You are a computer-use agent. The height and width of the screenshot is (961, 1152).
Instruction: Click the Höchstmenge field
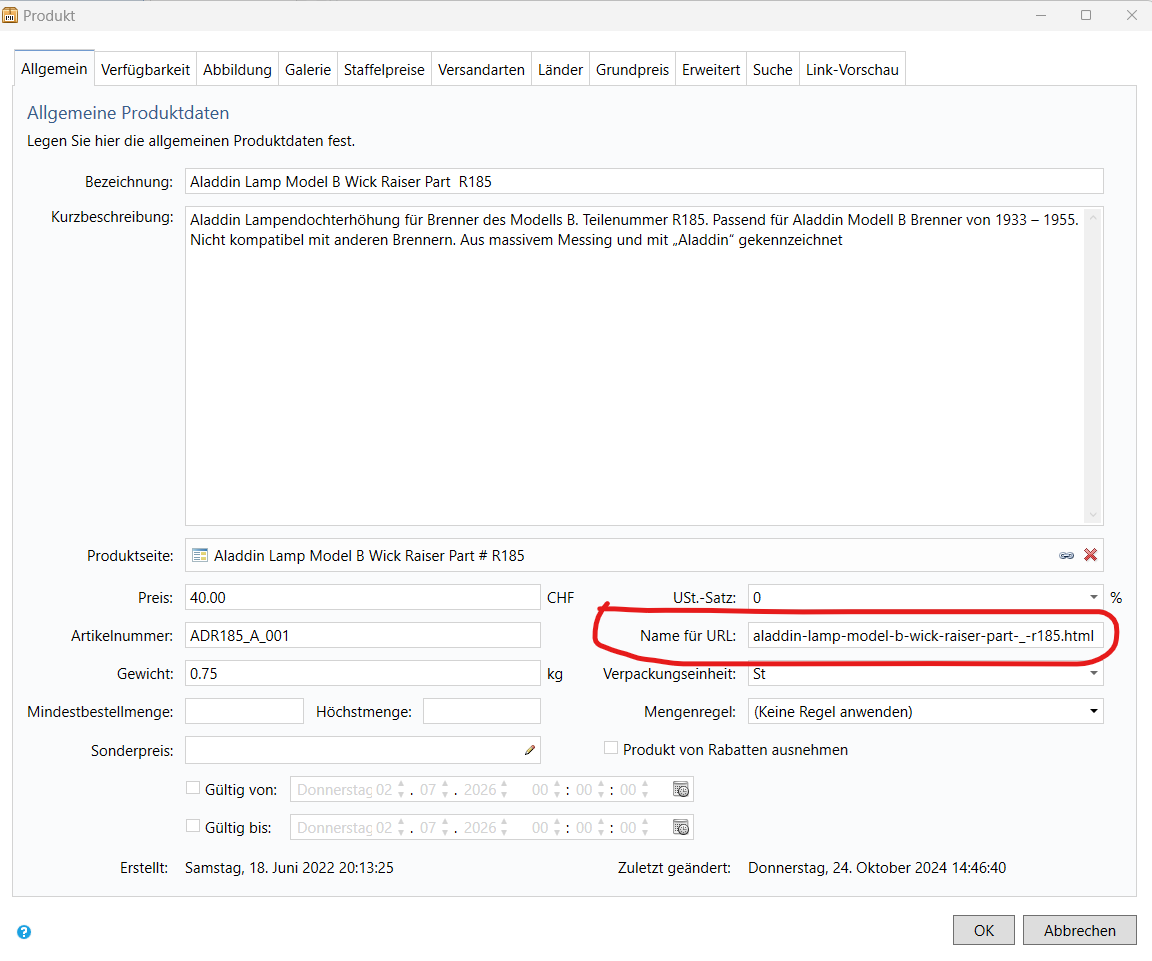point(482,711)
